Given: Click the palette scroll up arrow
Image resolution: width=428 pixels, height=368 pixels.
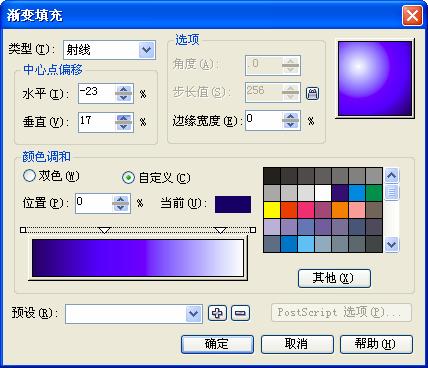Looking at the screenshot, I should pyautogui.click(x=392, y=175).
